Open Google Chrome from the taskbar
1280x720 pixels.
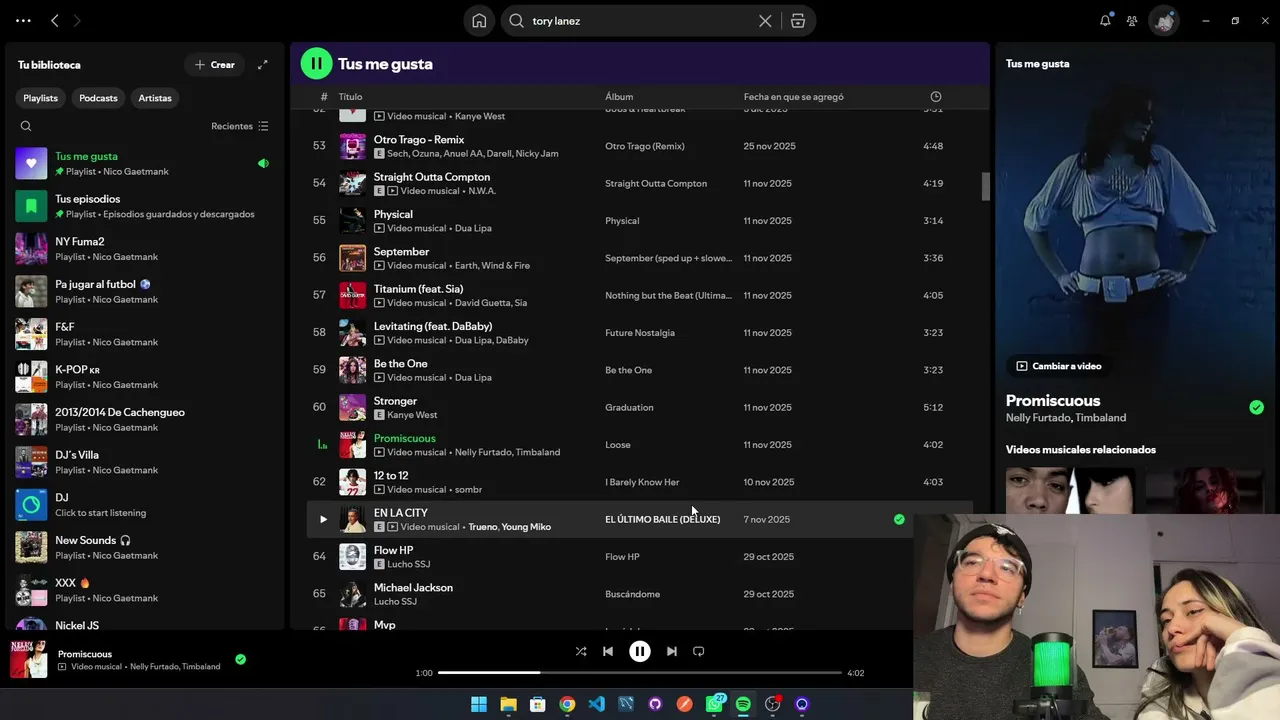click(x=567, y=704)
